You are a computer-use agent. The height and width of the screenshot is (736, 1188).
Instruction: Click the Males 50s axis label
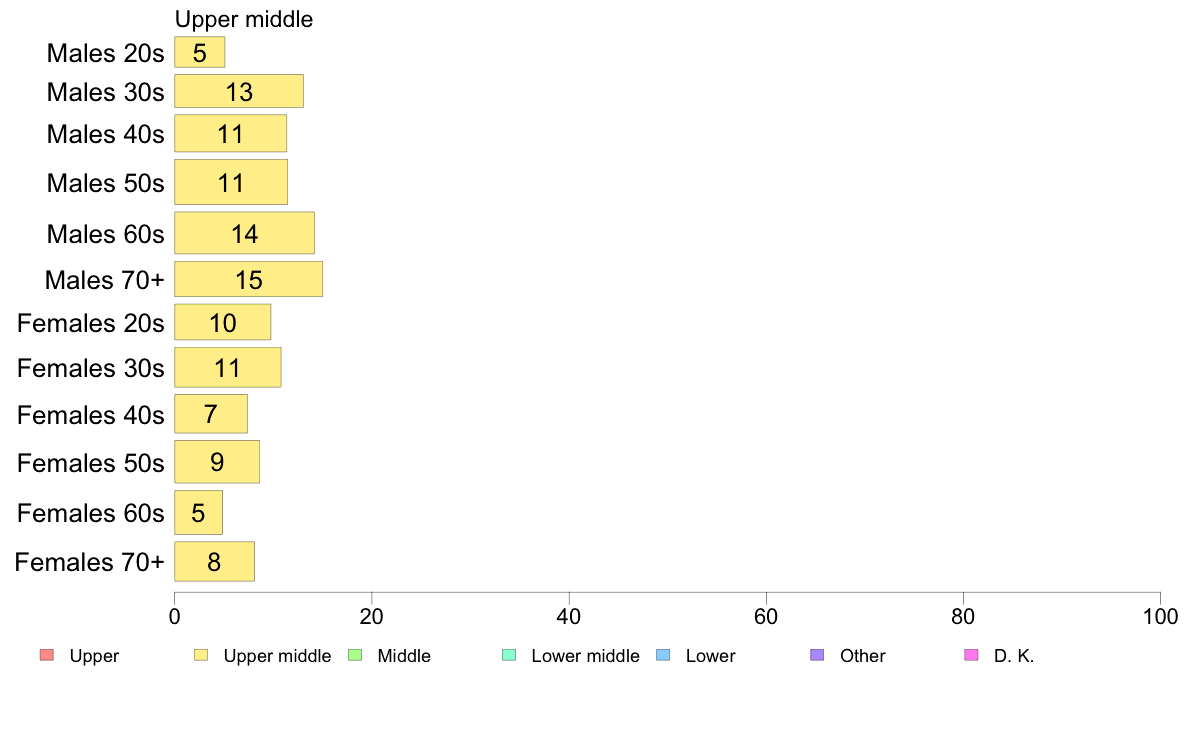pyautogui.click(x=105, y=183)
